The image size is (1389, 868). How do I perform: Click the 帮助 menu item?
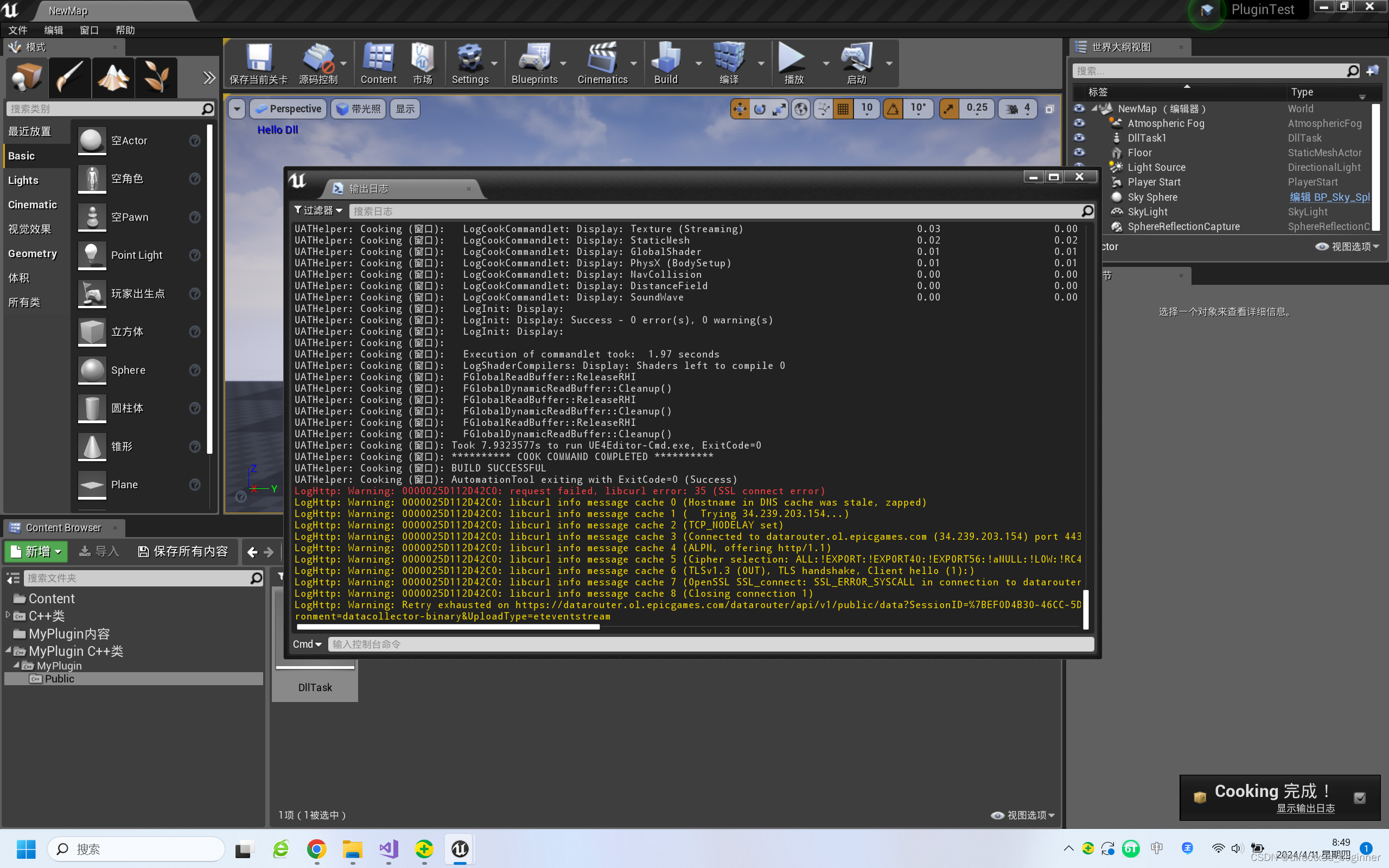pyautogui.click(x=125, y=30)
